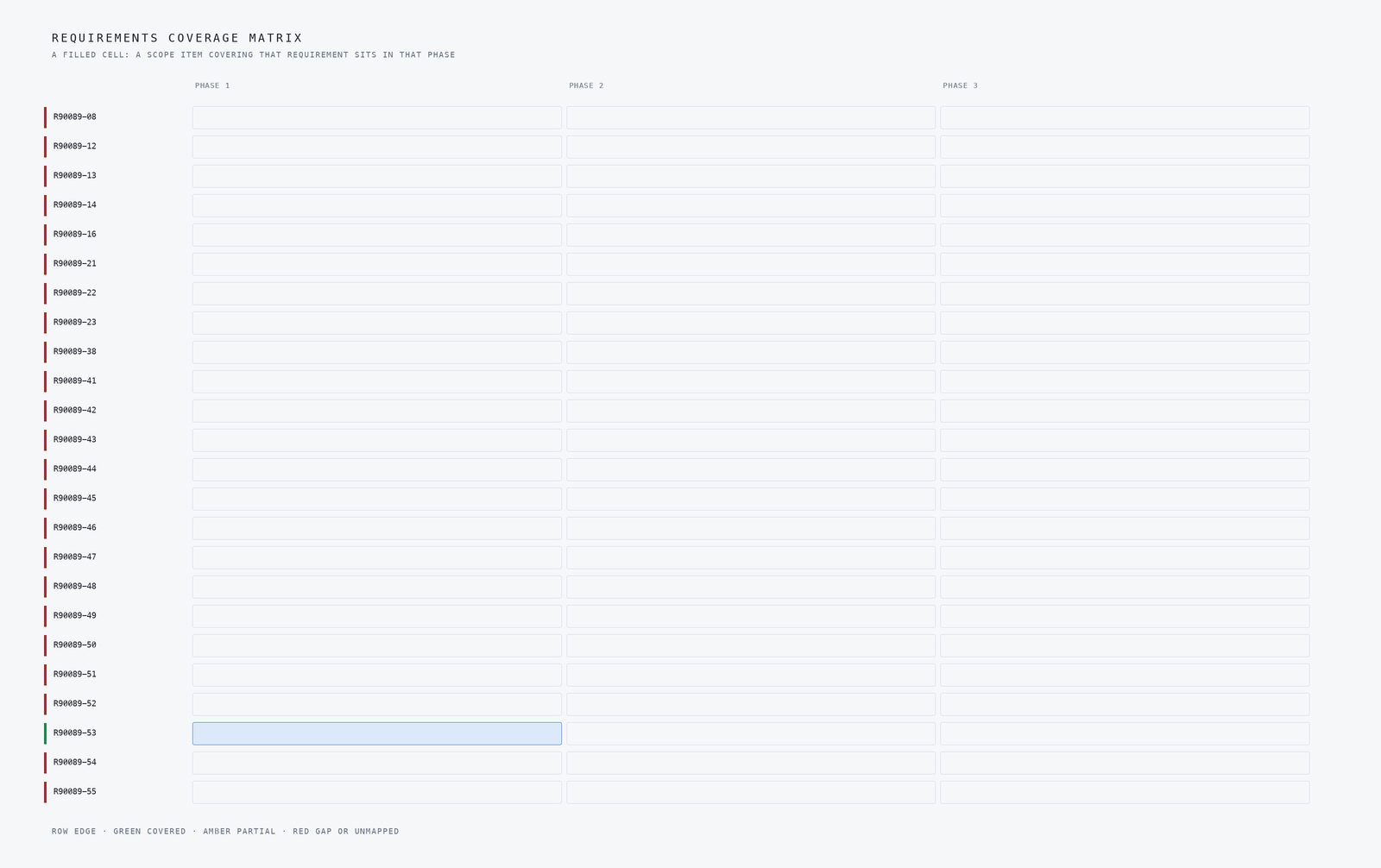This screenshot has width=1381, height=868.
Task: Click the Phase 1 cell for R90089-55
Action: coord(377,792)
